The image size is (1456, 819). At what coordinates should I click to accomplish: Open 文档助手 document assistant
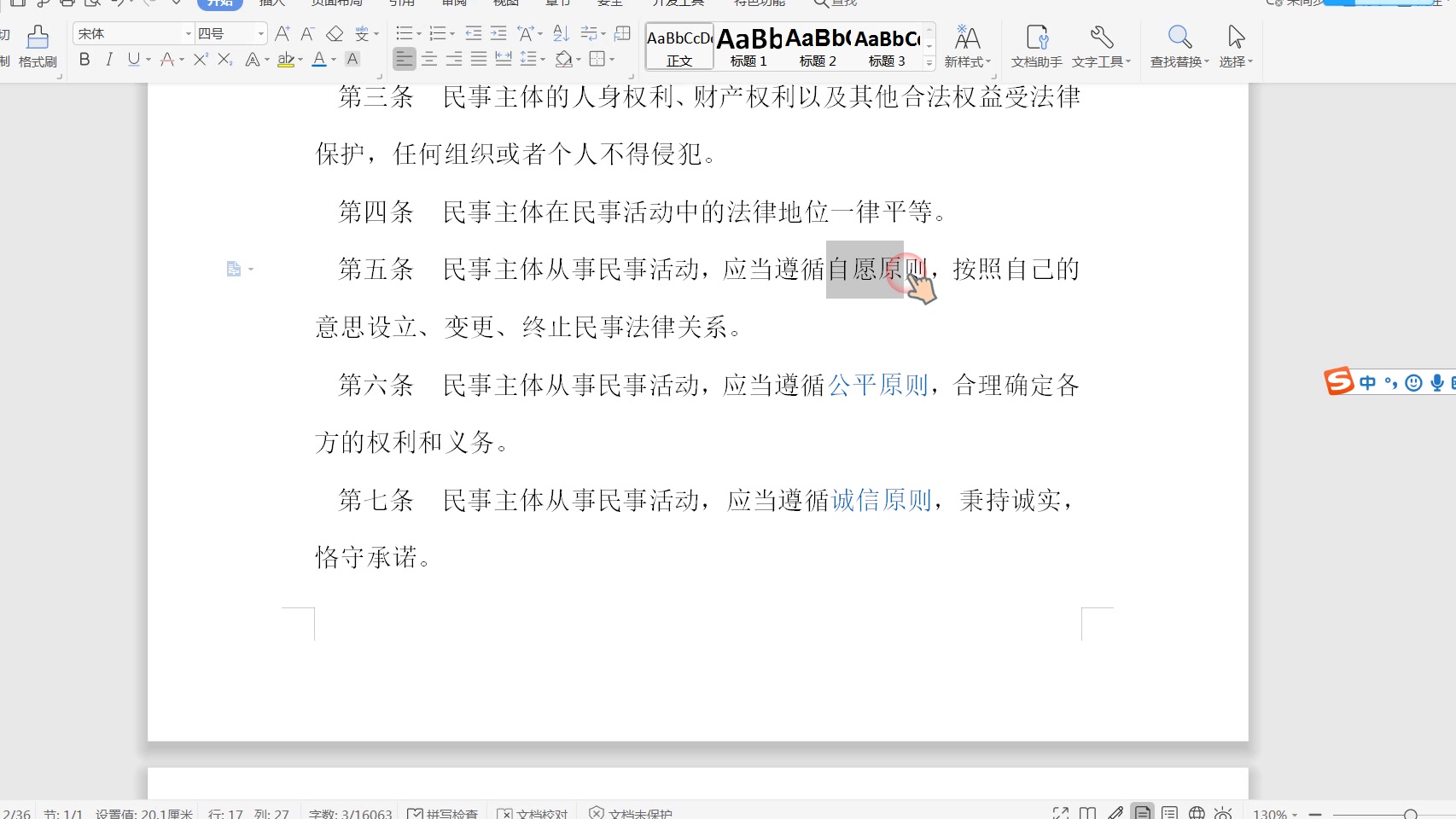tap(1037, 46)
